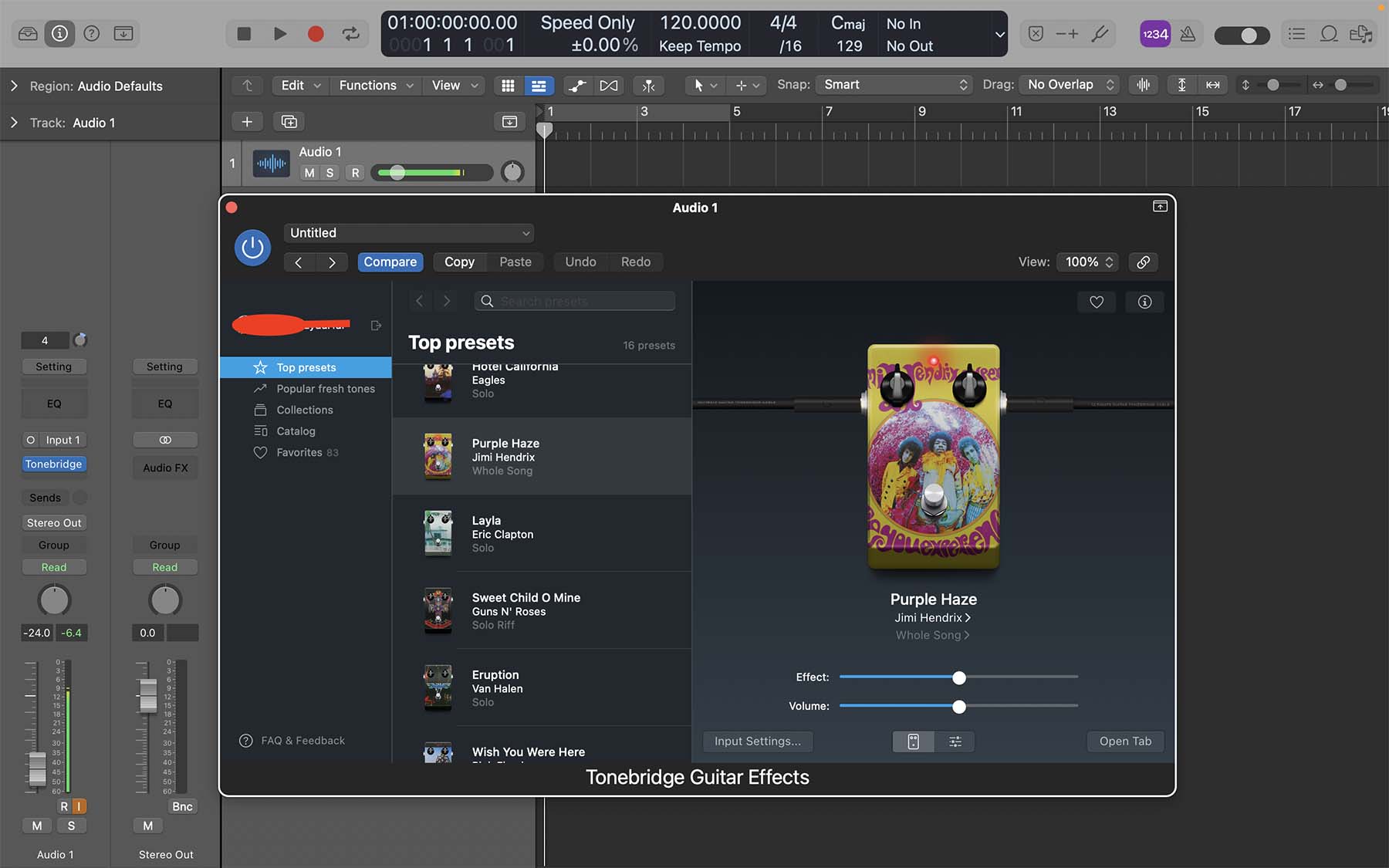Select Popular fresh tones in sidebar
The image size is (1389, 868).
325,389
